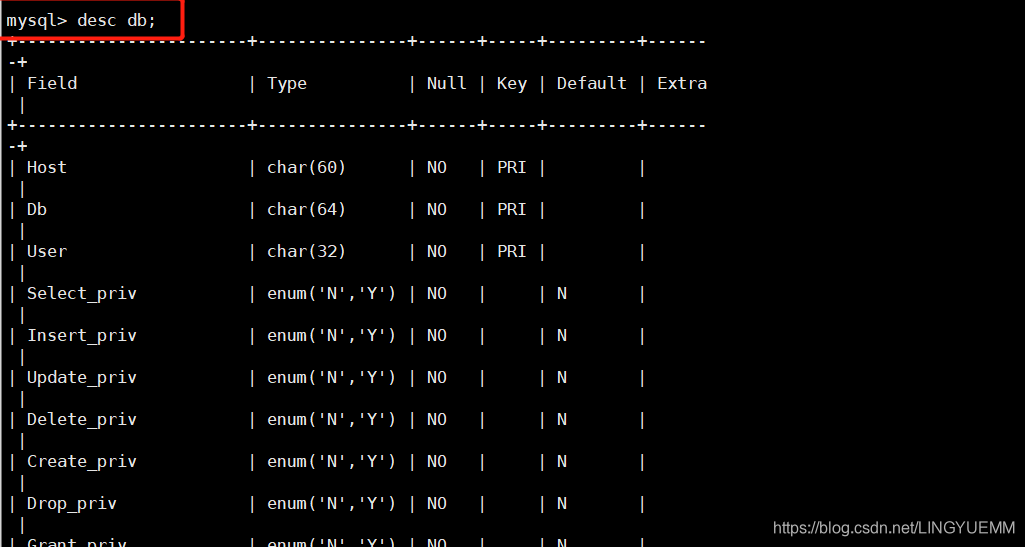This screenshot has height=547, width=1025.
Task: Click the 'Select_priv' field name
Action: [82, 294]
